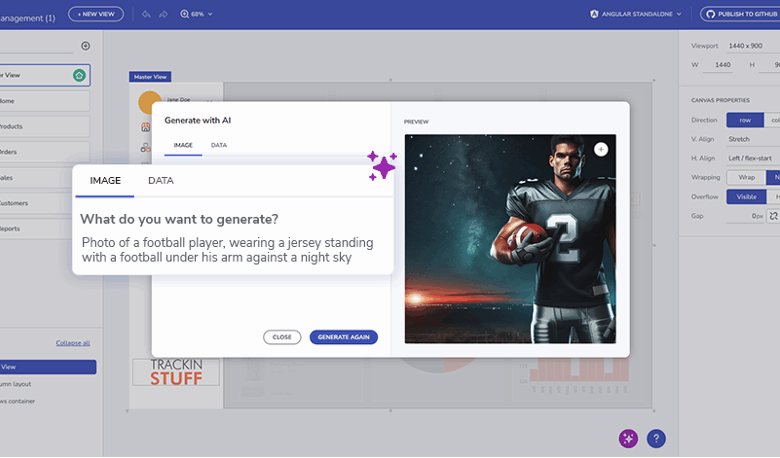Viewport: 780px width, 458px height.
Task: Click the Publish to GitHub button
Action: pos(741,14)
